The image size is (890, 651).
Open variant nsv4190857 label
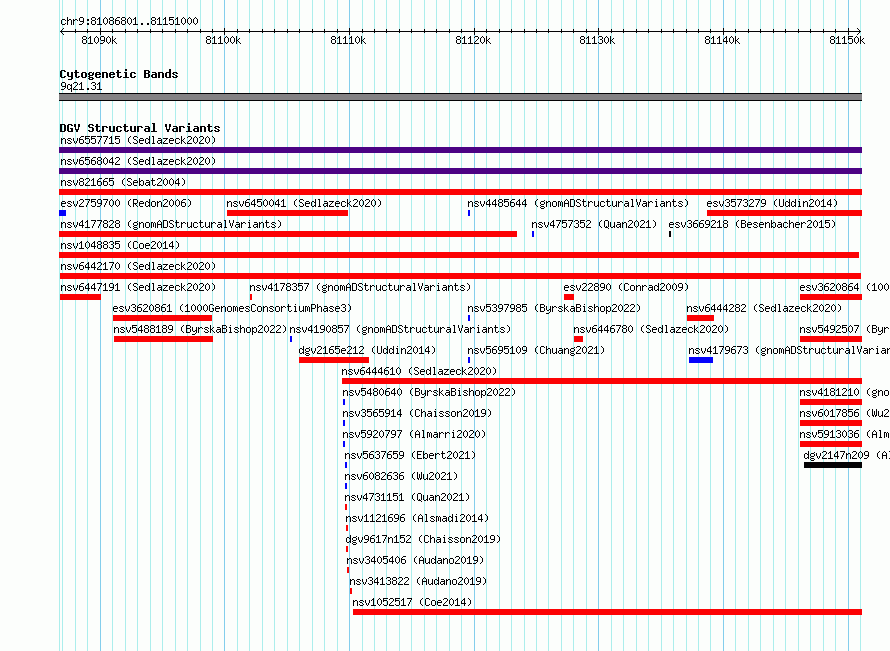(x=400, y=329)
